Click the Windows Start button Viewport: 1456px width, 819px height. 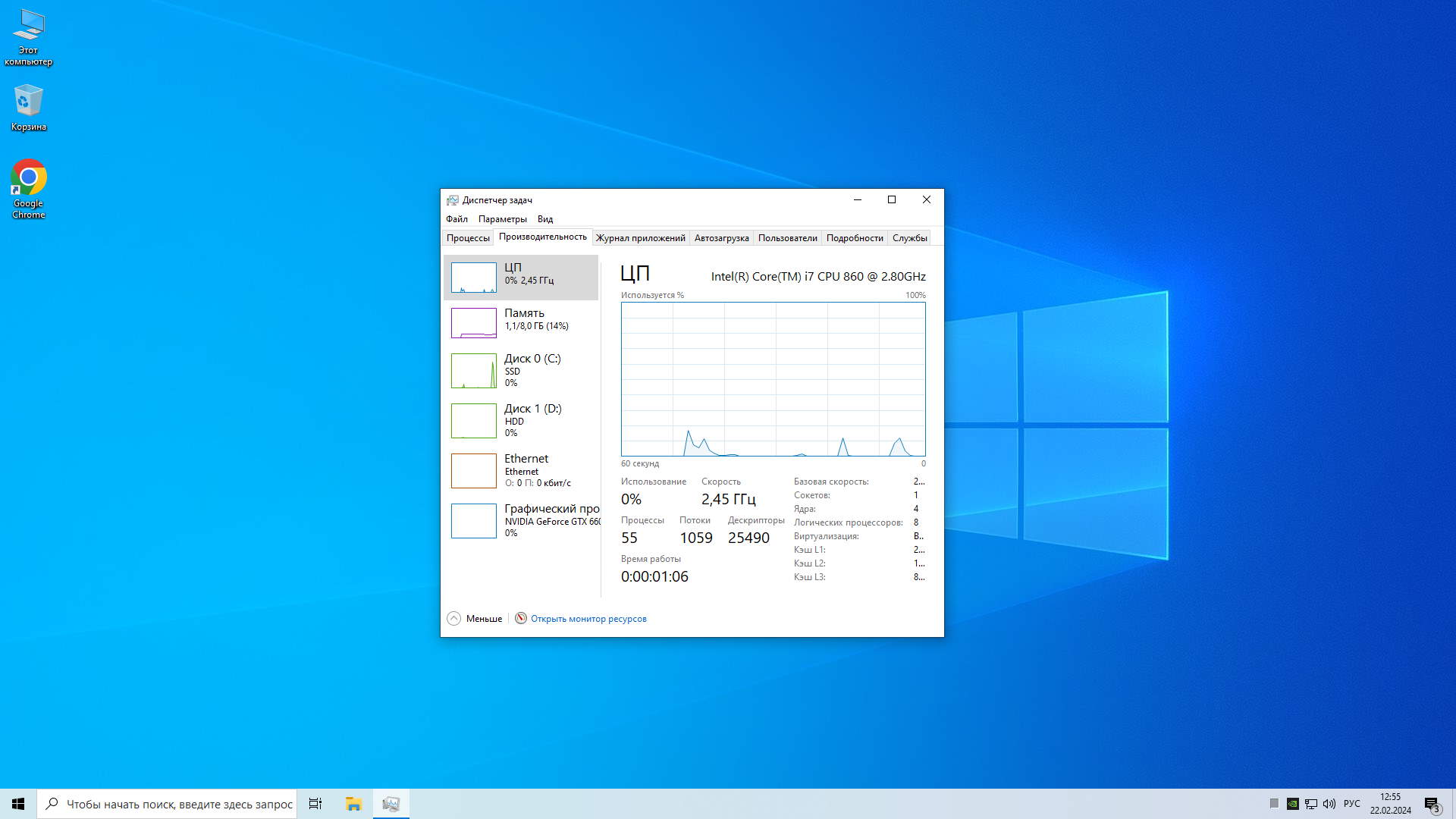[x=18, y=804]
